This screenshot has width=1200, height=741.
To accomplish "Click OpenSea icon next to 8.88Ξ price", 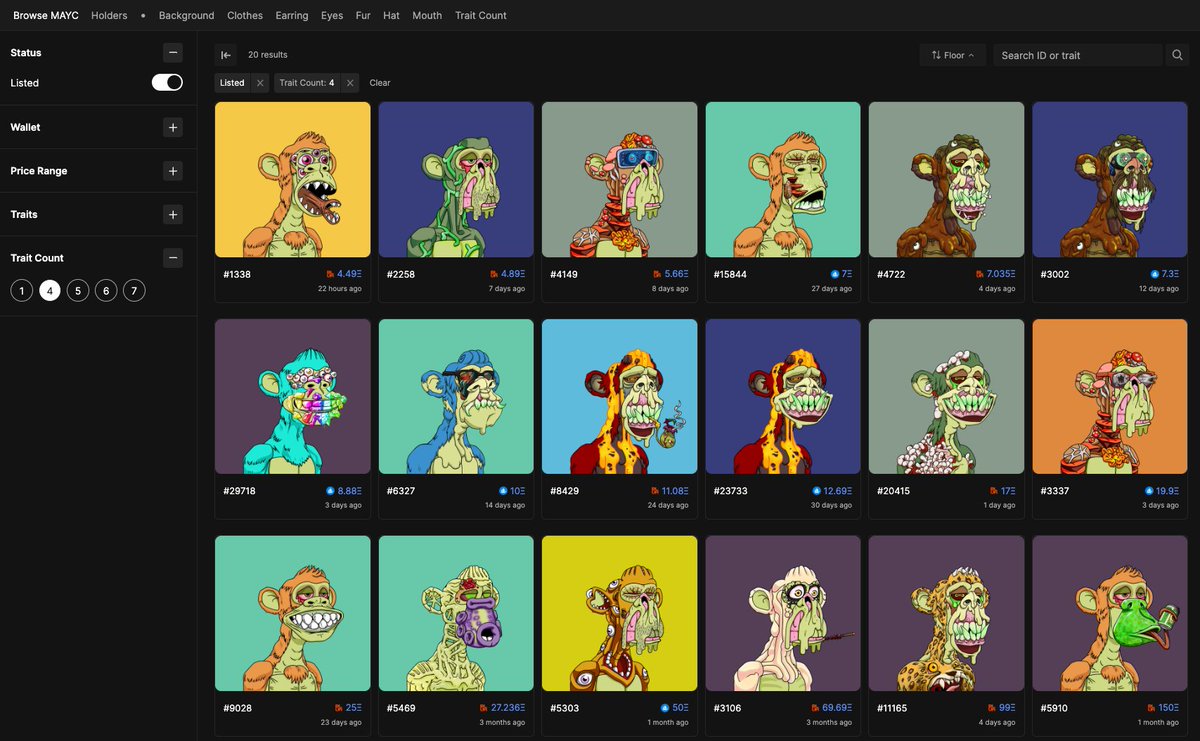I will (x=330, y=491).
